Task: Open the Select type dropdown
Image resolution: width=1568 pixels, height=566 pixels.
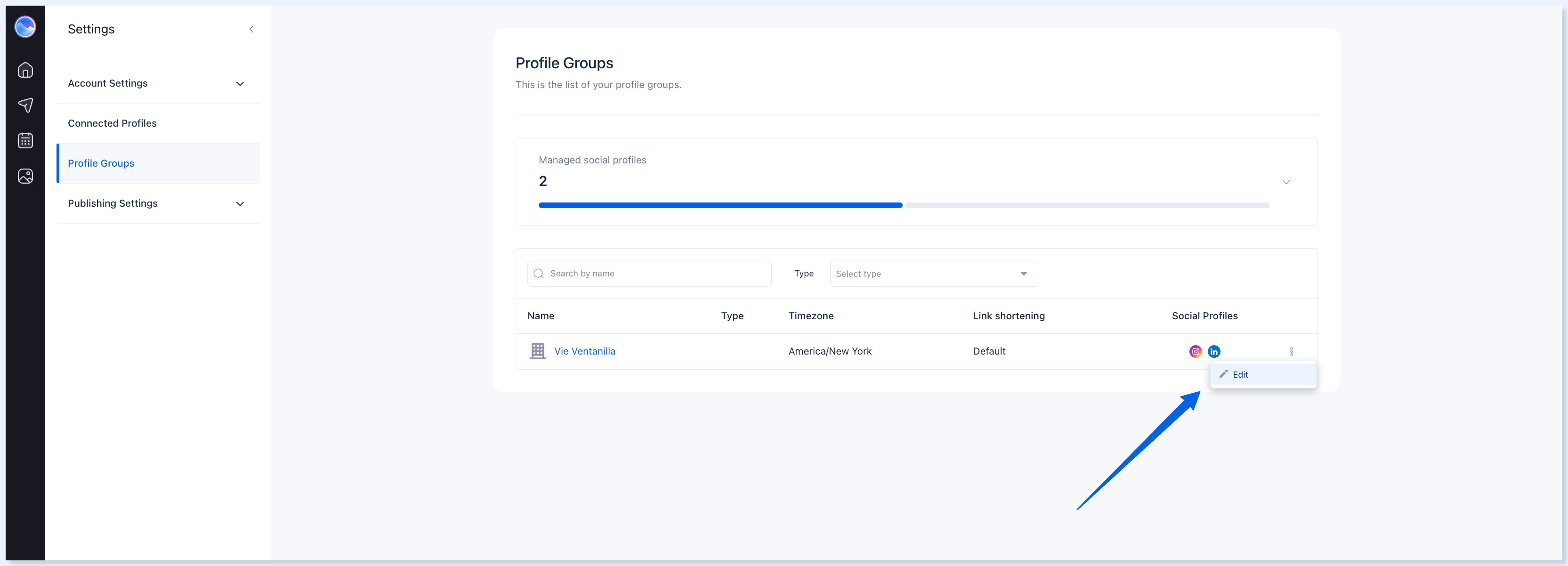Action: click(934, 273)
